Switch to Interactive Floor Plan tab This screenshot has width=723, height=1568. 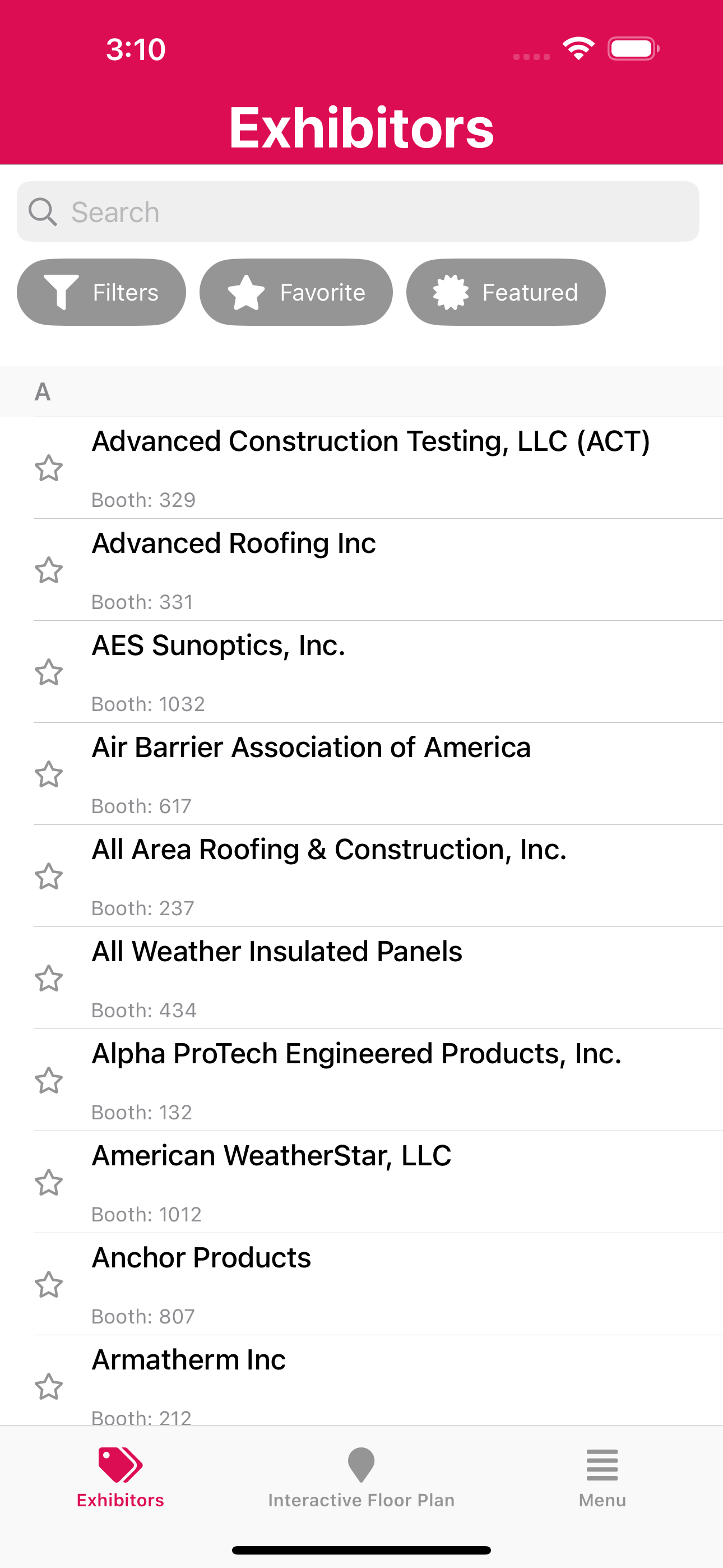point(361,1478)
